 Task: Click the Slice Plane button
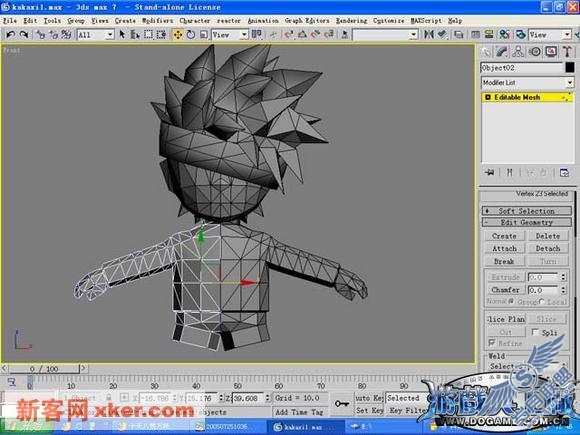[x=506, y=319]
